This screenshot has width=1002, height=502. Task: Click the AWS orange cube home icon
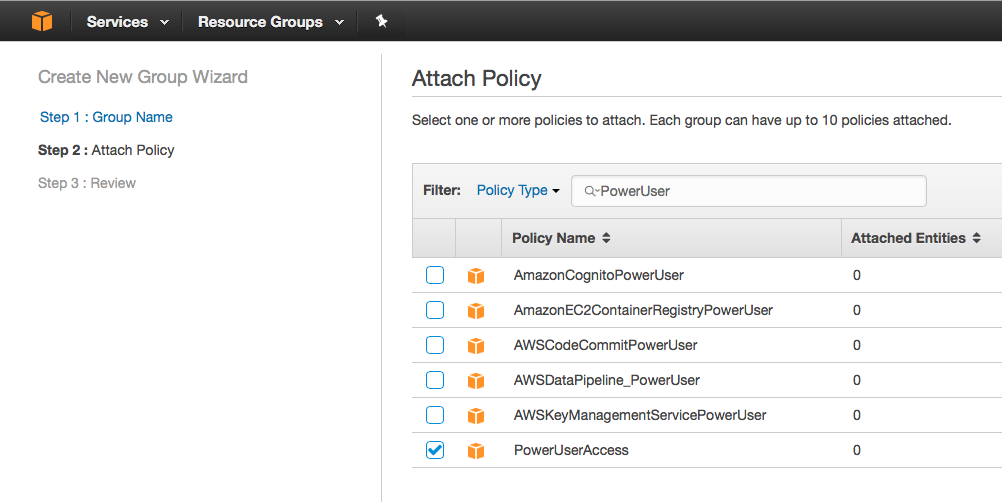pos(42,21)
